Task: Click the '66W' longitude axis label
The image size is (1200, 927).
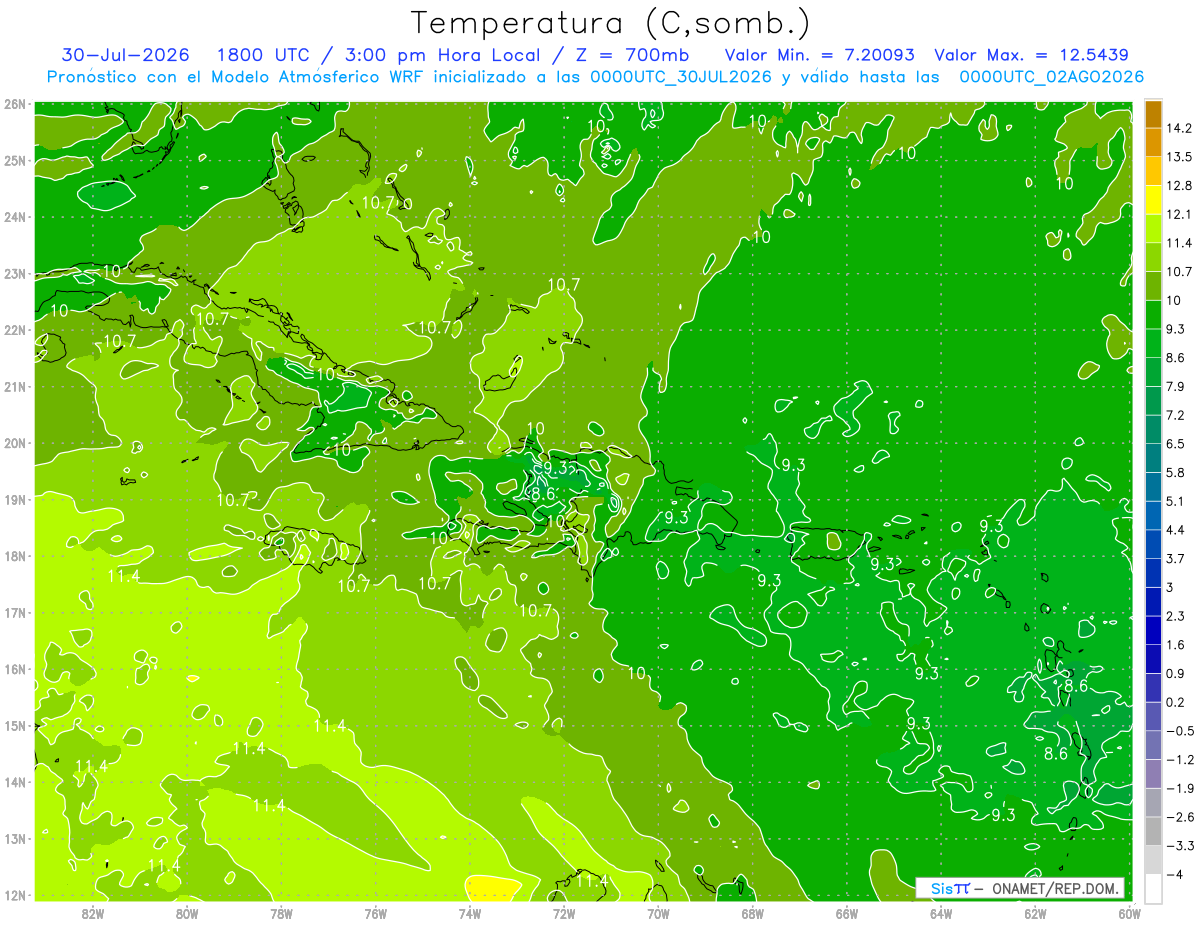Action: click(847, 914)
